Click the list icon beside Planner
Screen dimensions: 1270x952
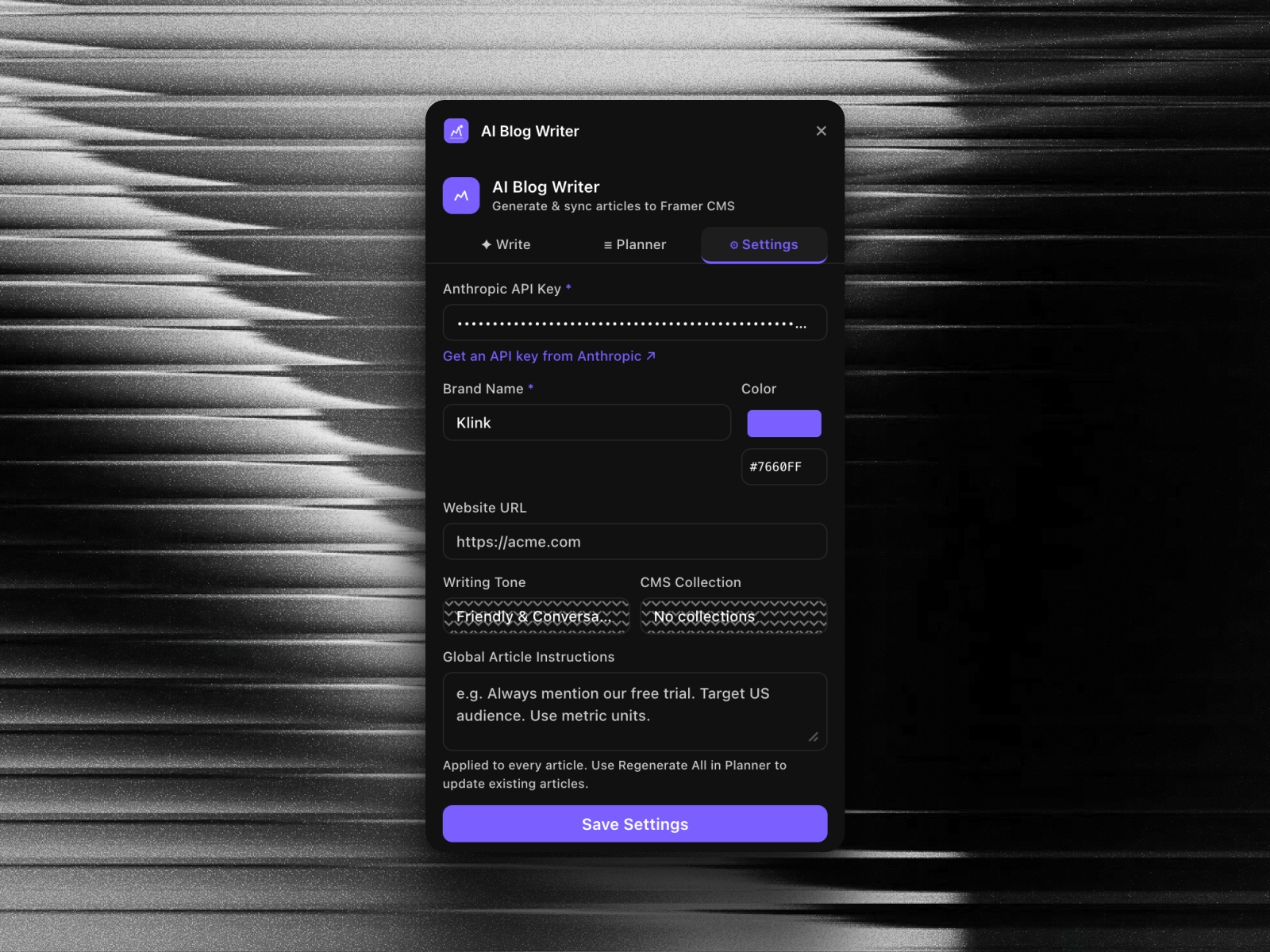pyautogui.click(x=607, y=245)
